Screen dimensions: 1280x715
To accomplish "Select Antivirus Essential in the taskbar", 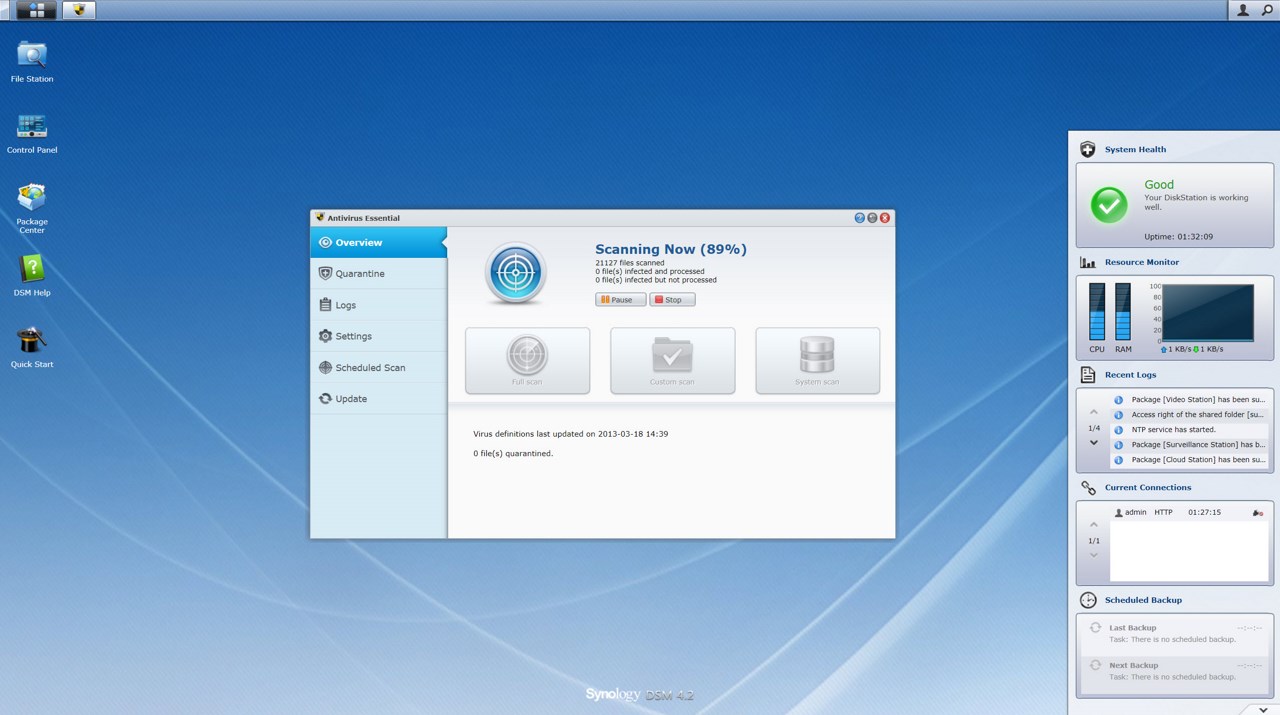I will click(x=79, y=10).
